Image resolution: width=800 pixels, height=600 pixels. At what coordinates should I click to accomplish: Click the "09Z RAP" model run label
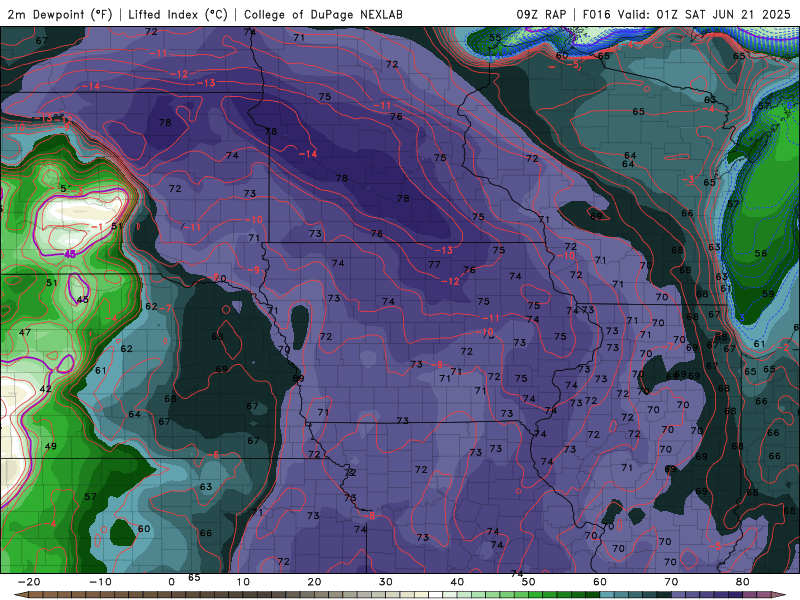coord(541,14)
